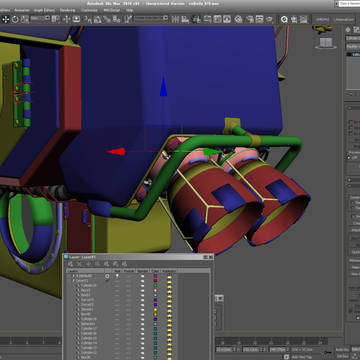
Task: Expand the 0 (default) layer tree
Action: pyautogui.click(x=74, y=276)
